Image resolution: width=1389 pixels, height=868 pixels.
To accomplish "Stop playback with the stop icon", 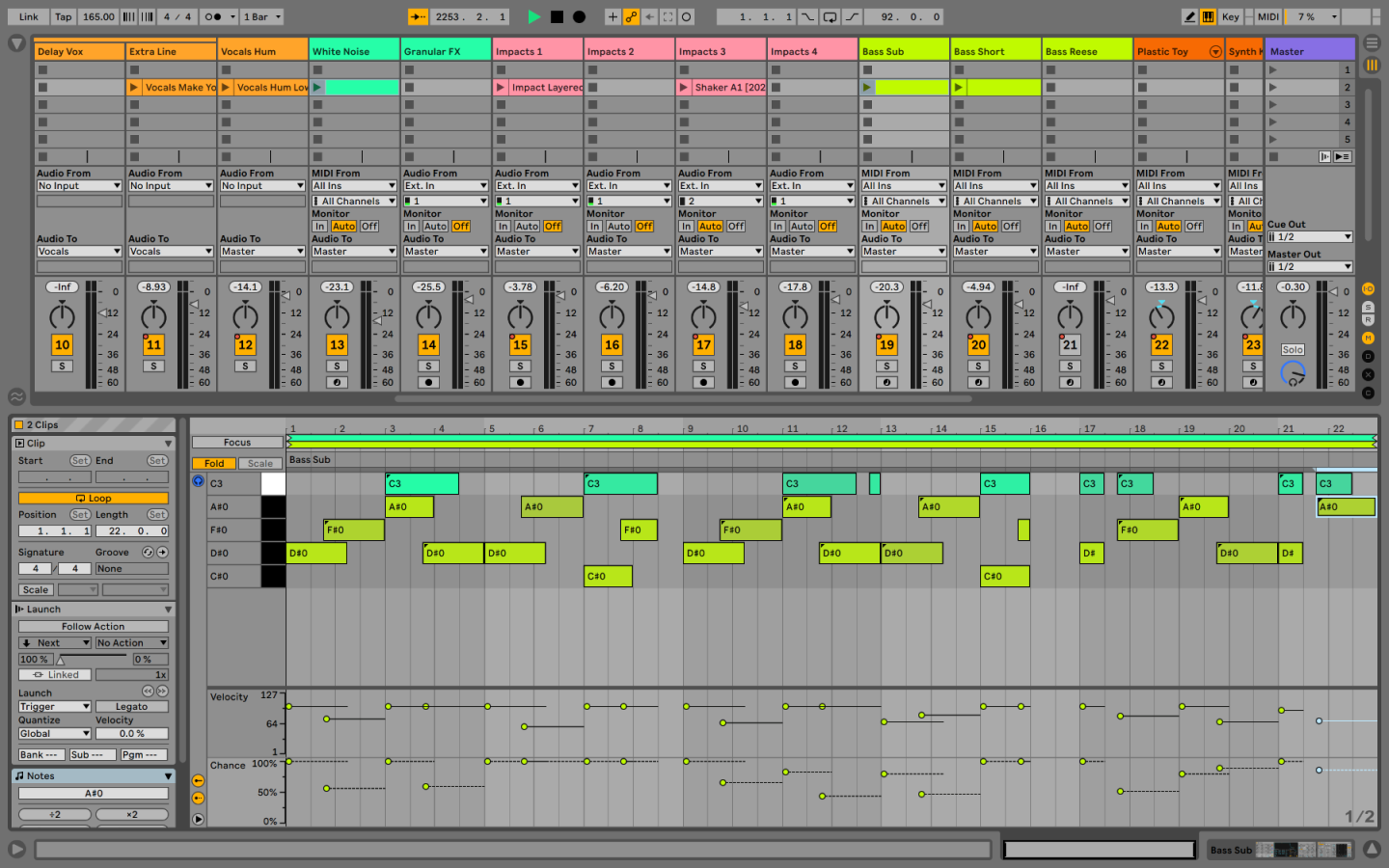I will 558,16.
